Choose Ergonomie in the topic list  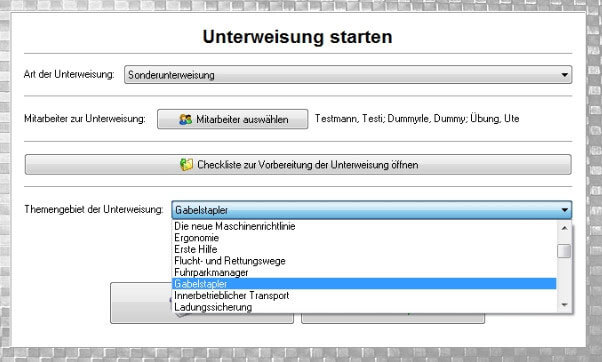pos(364,238)
